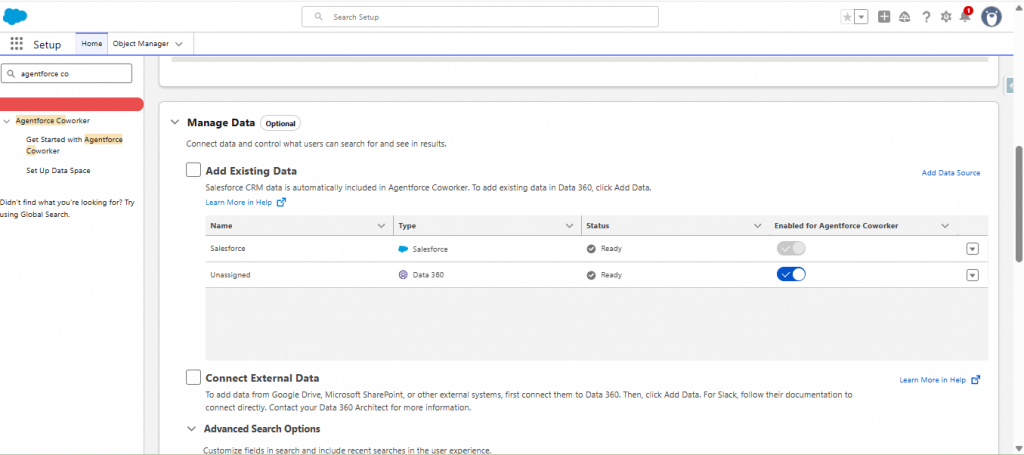This screenshot has width=1024, height=455.
Task: Click the Optional badge beside Manage Data
Action: coord(280,123)
